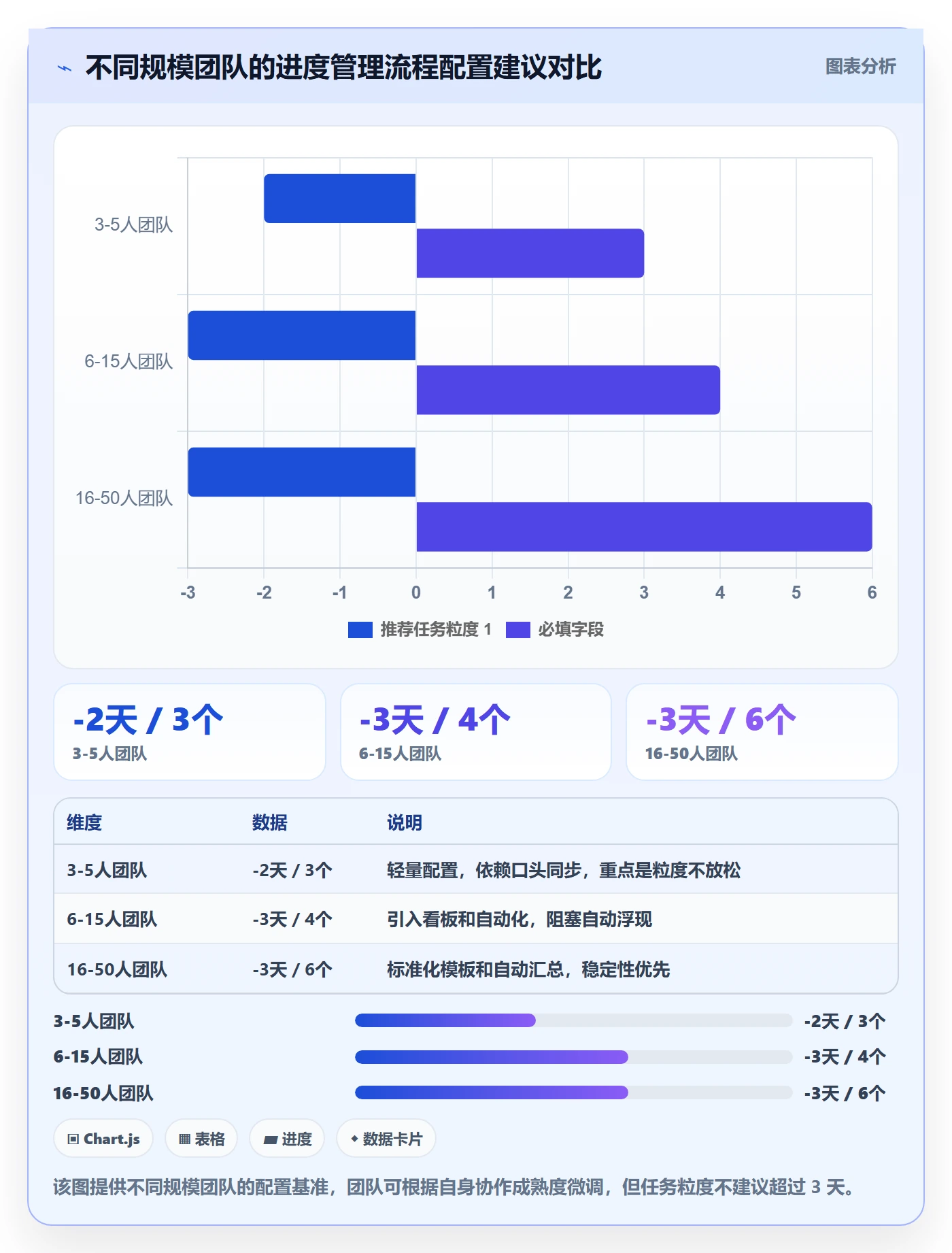This screenshot has width=952, height=1253.
Task: Click the x-axis tick label 0
Action: [x=416, y=592]
